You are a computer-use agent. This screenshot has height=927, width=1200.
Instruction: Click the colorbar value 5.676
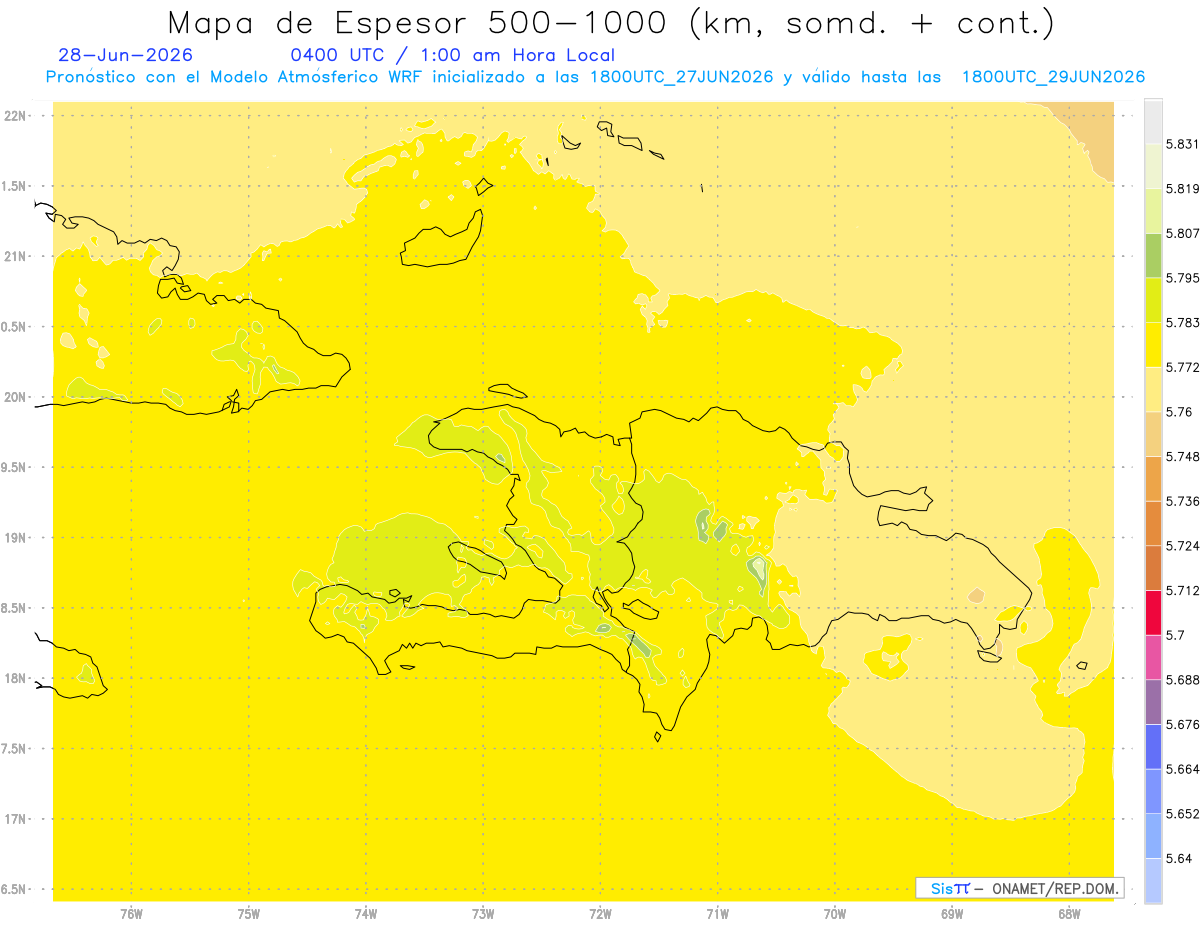(x=1182, y=724)
